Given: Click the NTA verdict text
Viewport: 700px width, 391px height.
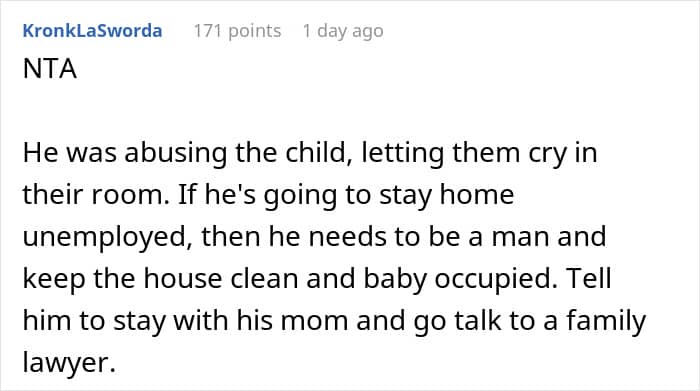Looking at the screenshot, I should coord(50,69).
